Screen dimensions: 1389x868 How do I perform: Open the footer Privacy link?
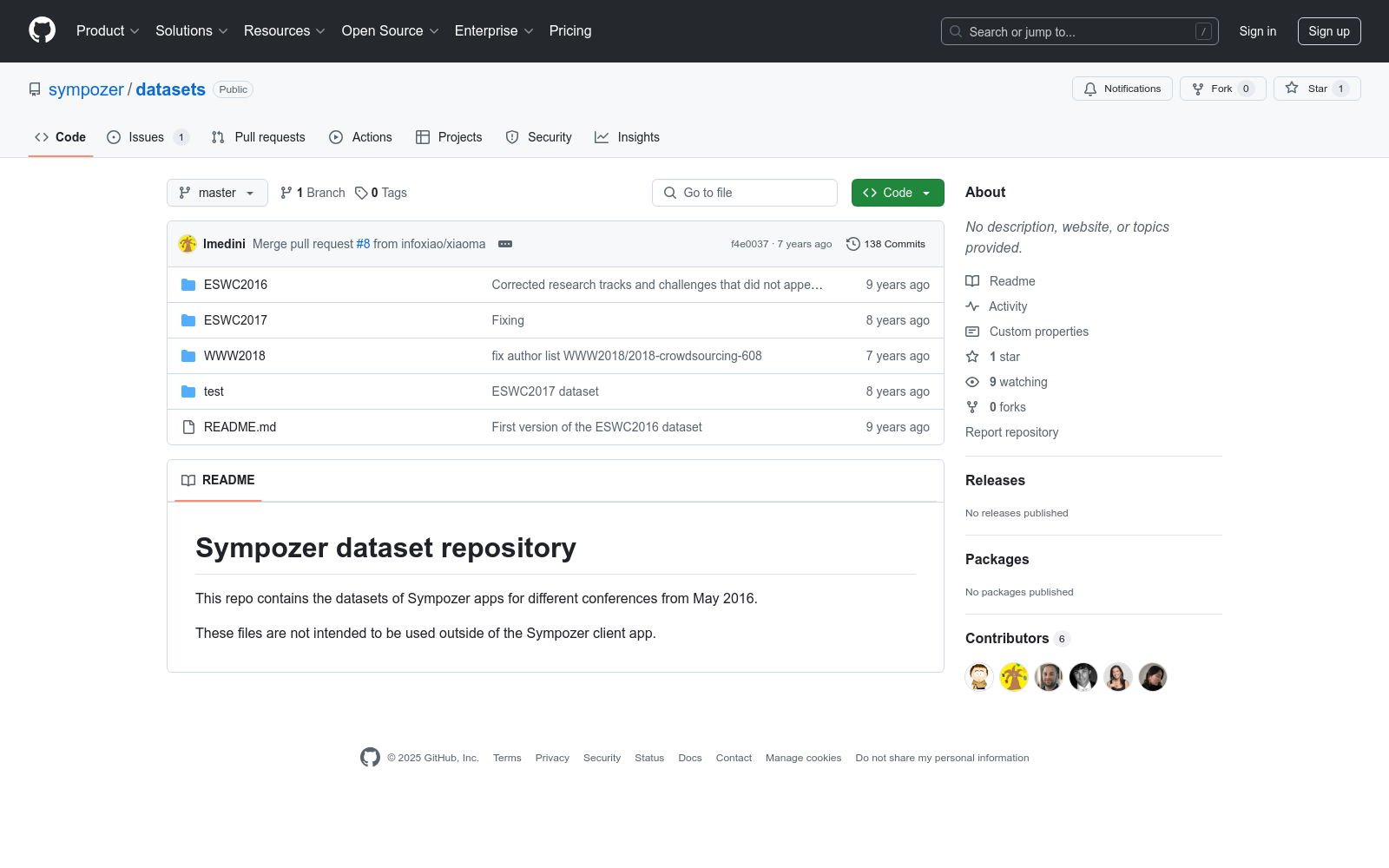552,758
